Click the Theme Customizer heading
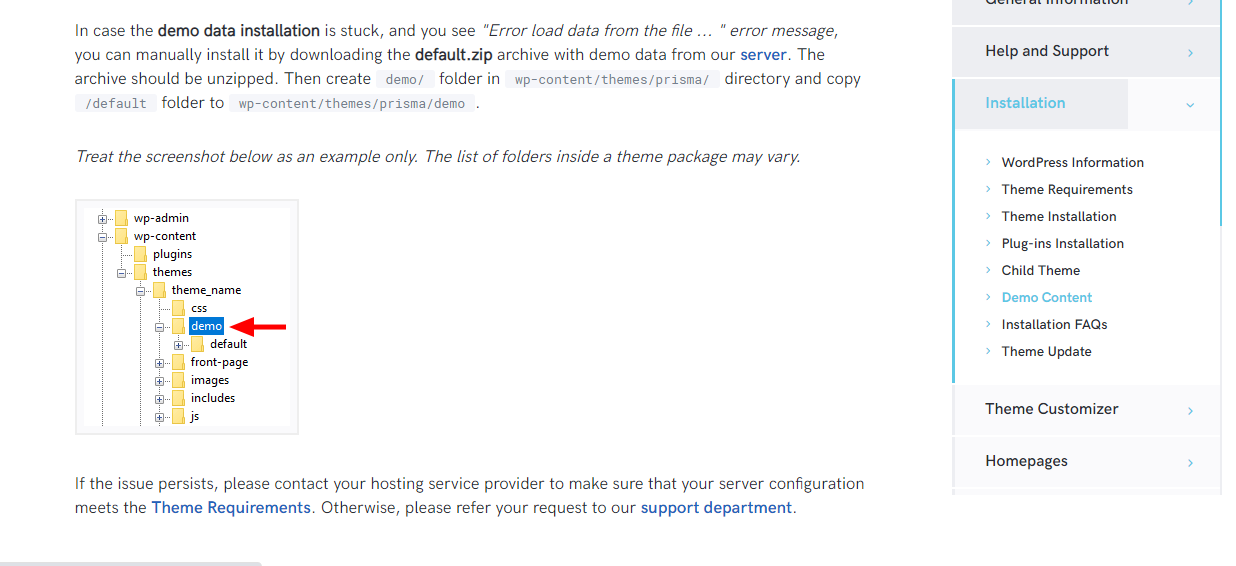The height and width of the screenshot is (566, 1236). (x=1051, y=408)
